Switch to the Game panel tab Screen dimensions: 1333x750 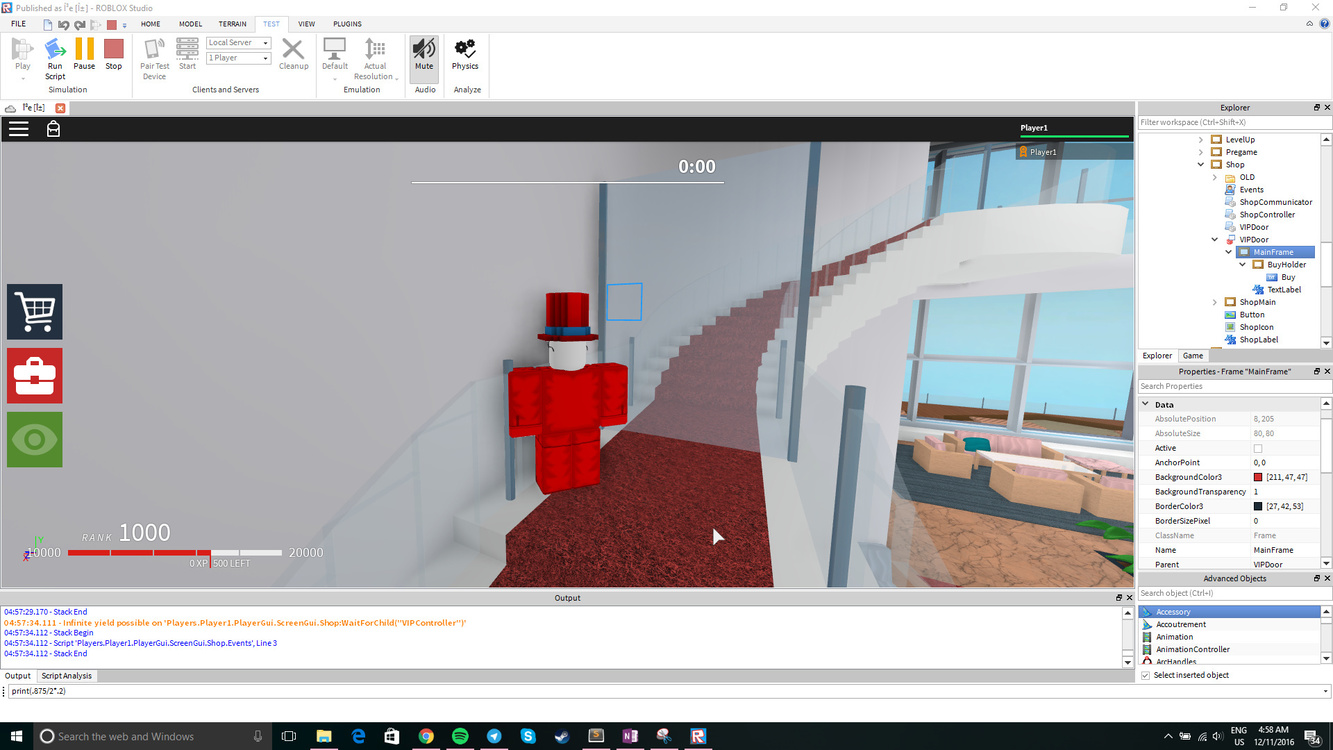[1193, 356]
